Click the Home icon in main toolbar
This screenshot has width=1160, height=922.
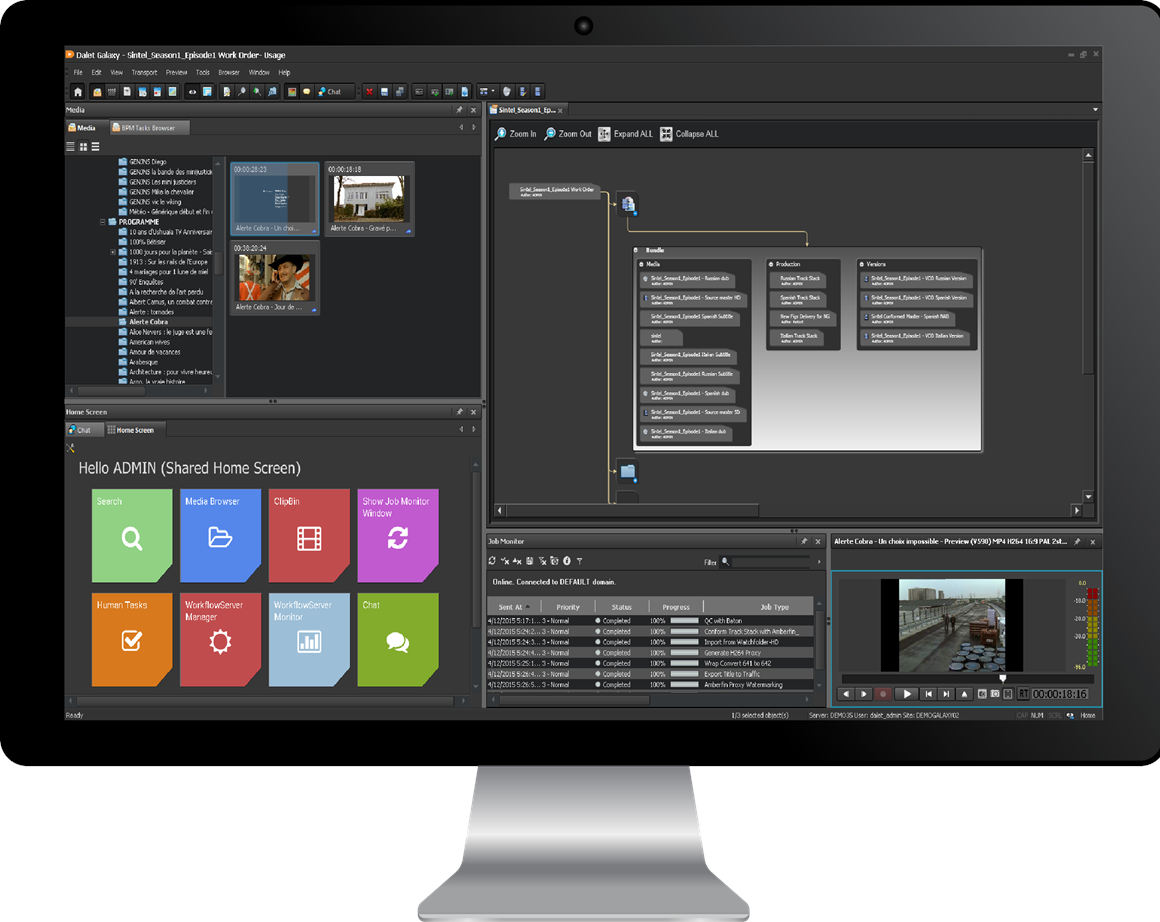(78, 91)
